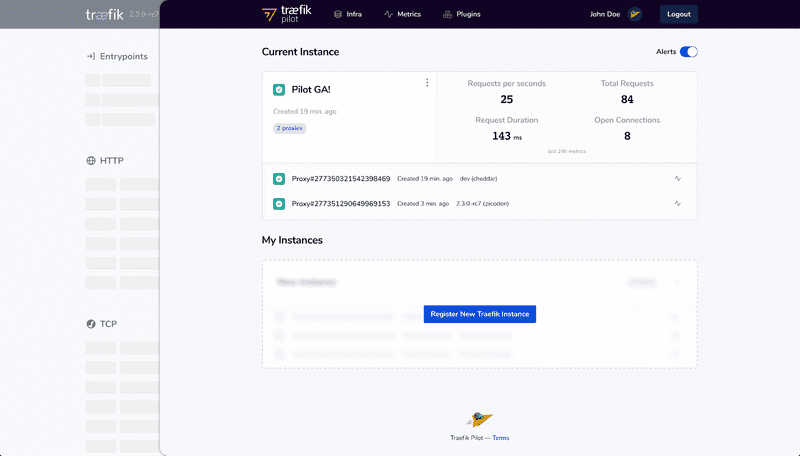Click Register New Traefik Instance button
The height and width of the screenshot is (456, 800).
click(480, 314)
